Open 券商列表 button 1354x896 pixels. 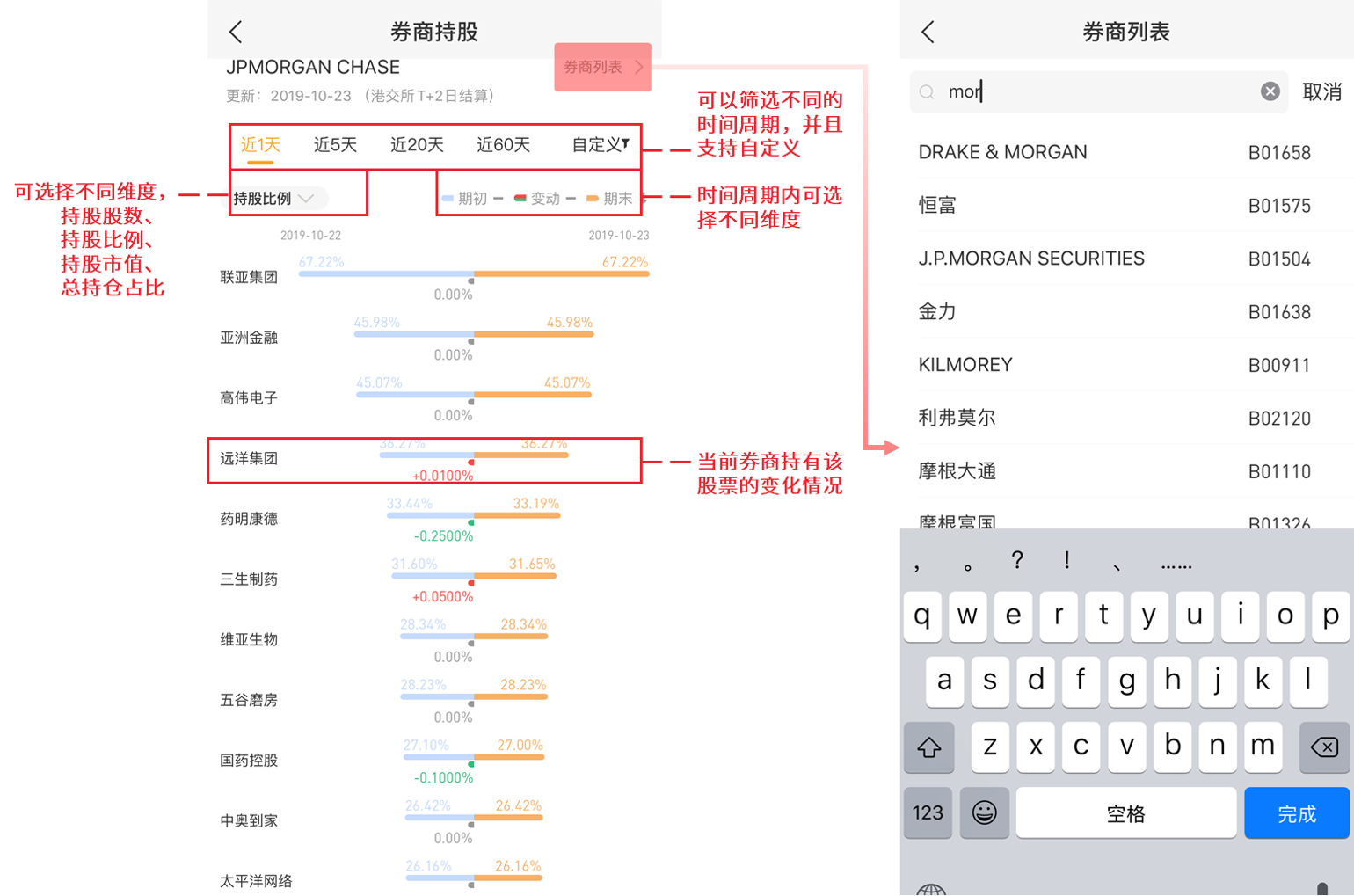[x=603, y=67]
